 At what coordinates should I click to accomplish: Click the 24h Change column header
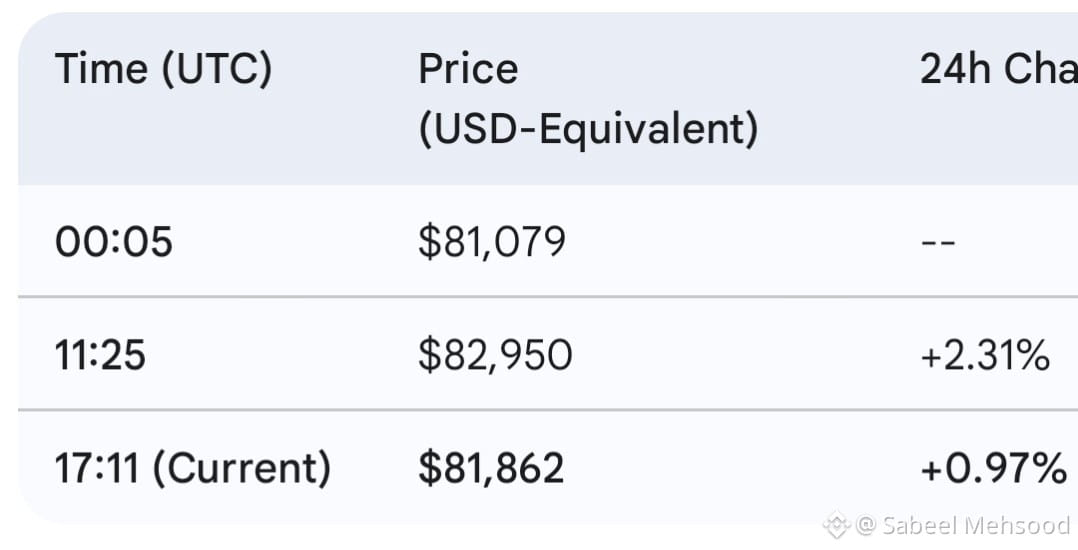point(999,69)
